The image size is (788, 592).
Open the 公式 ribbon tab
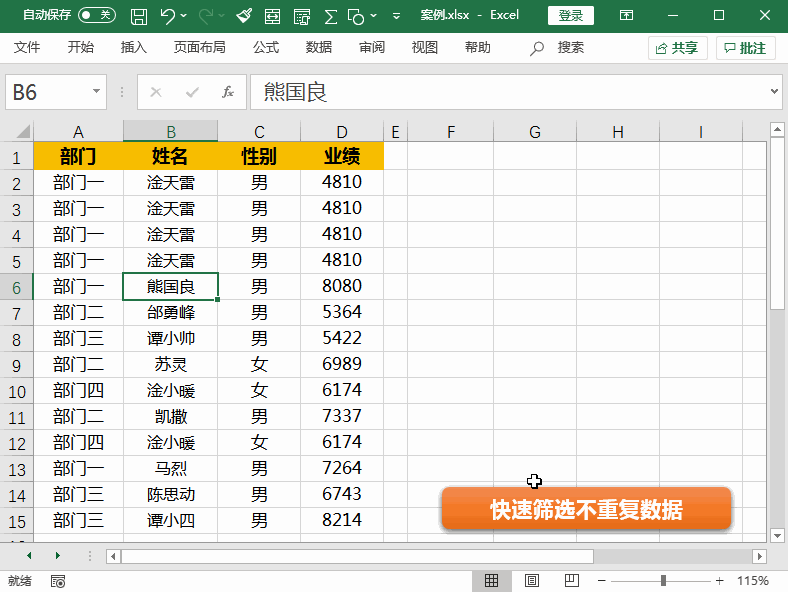coord(266,48)
